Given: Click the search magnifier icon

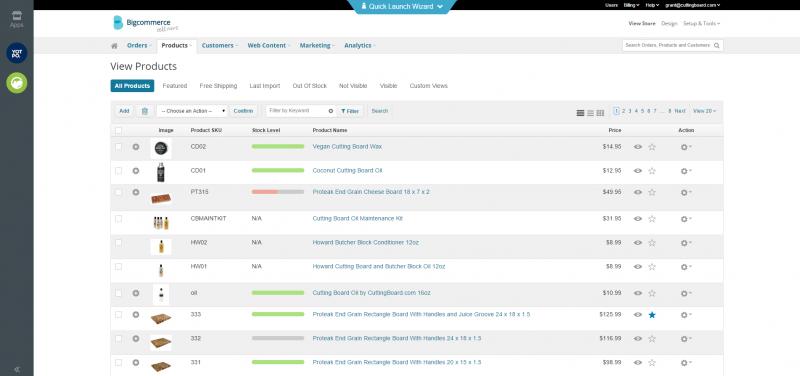Looking at the screenshot, I should 716,45.
